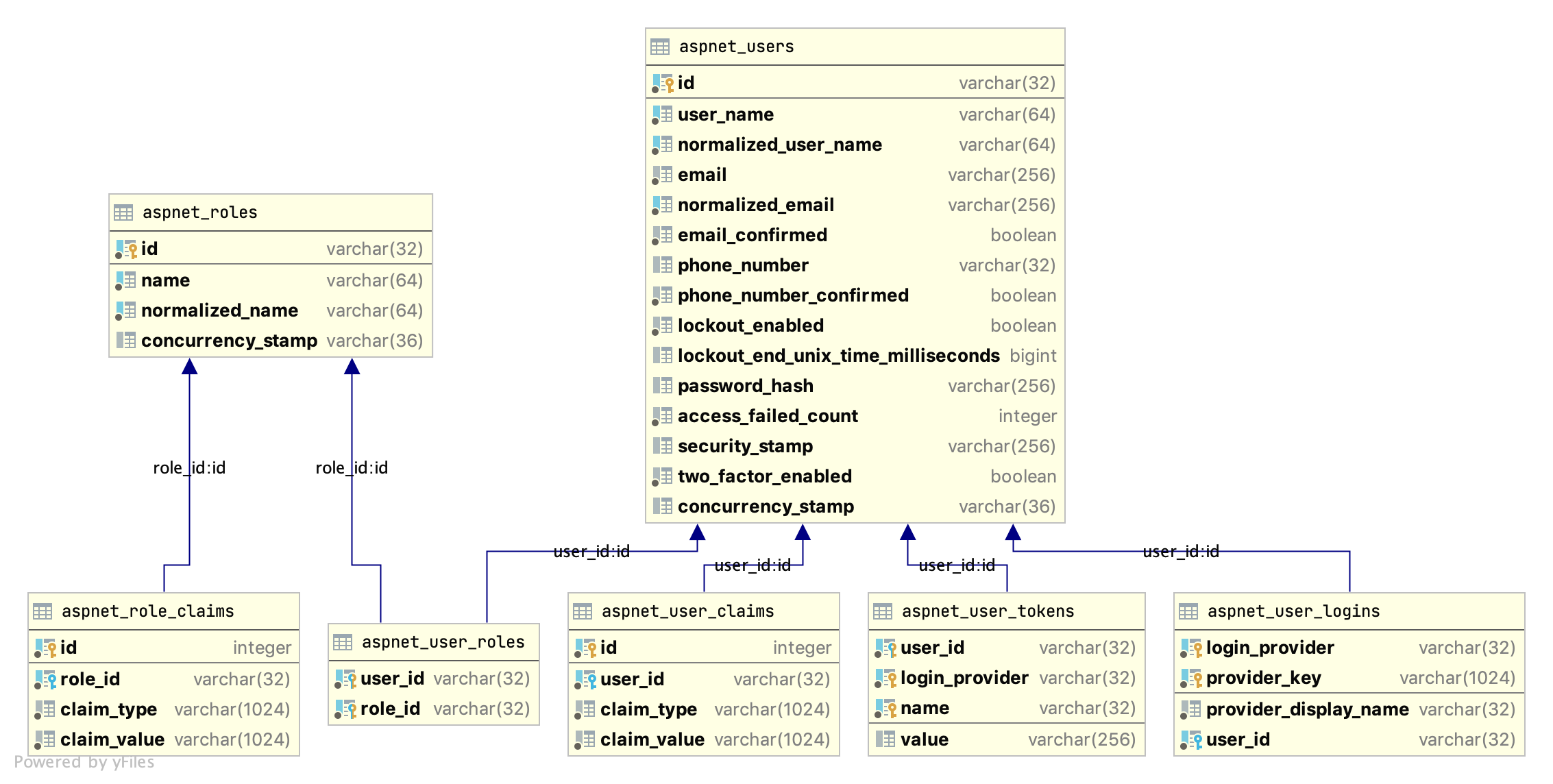The height and width of the screenshot is (784, 1553).
Task: Click the aspnet_user_logins table icon
Action: (1188, 611)
